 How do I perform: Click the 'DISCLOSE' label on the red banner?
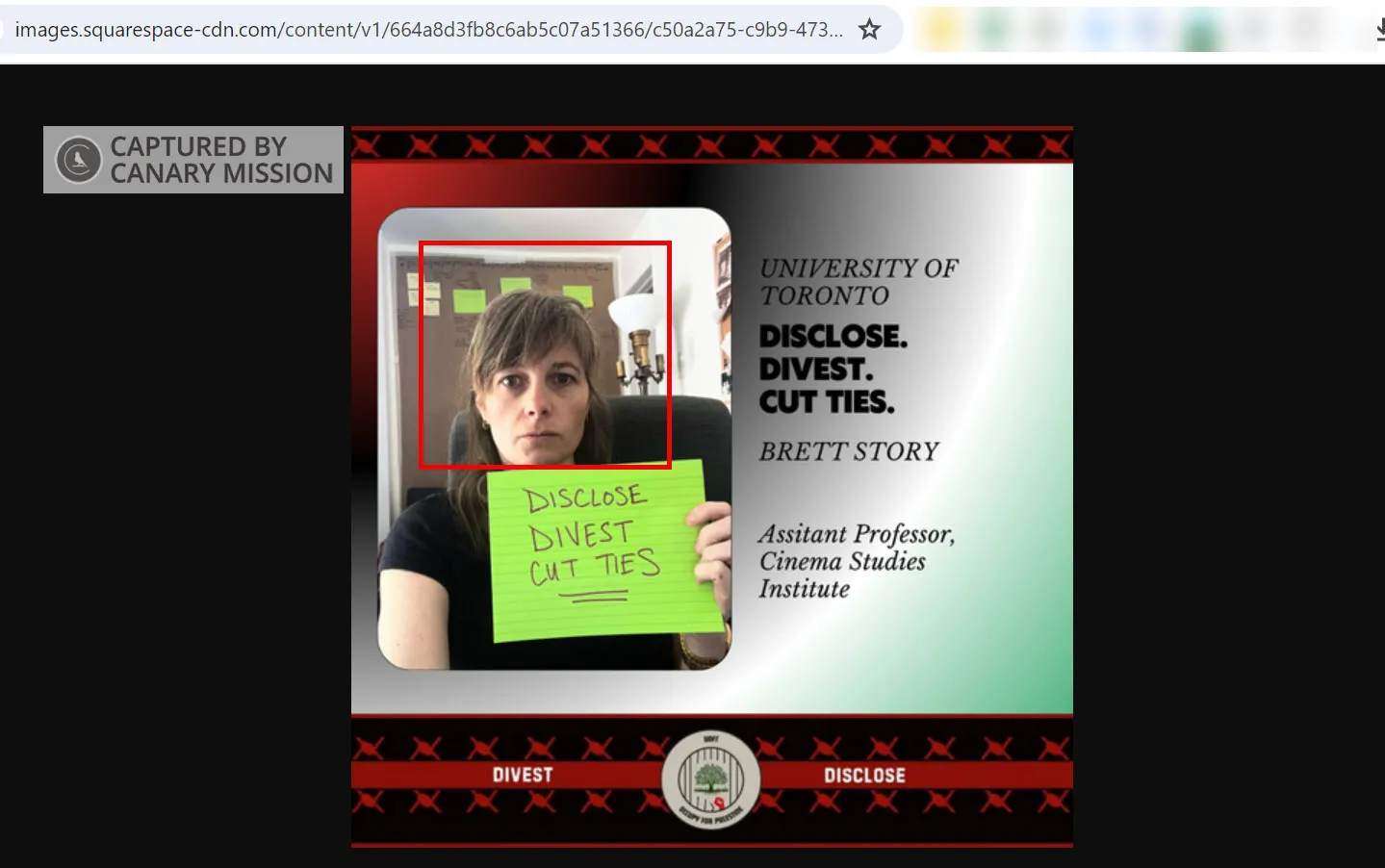[864, 776]
